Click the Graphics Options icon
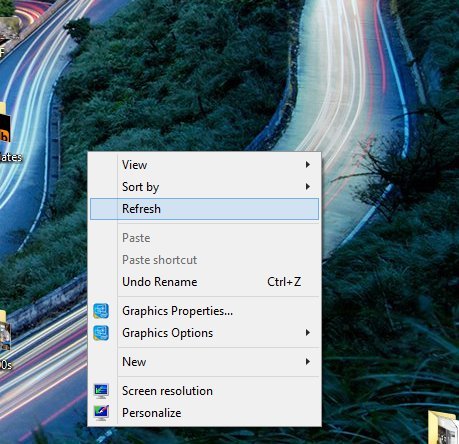459x444 pixels. (x=101, y=333)
